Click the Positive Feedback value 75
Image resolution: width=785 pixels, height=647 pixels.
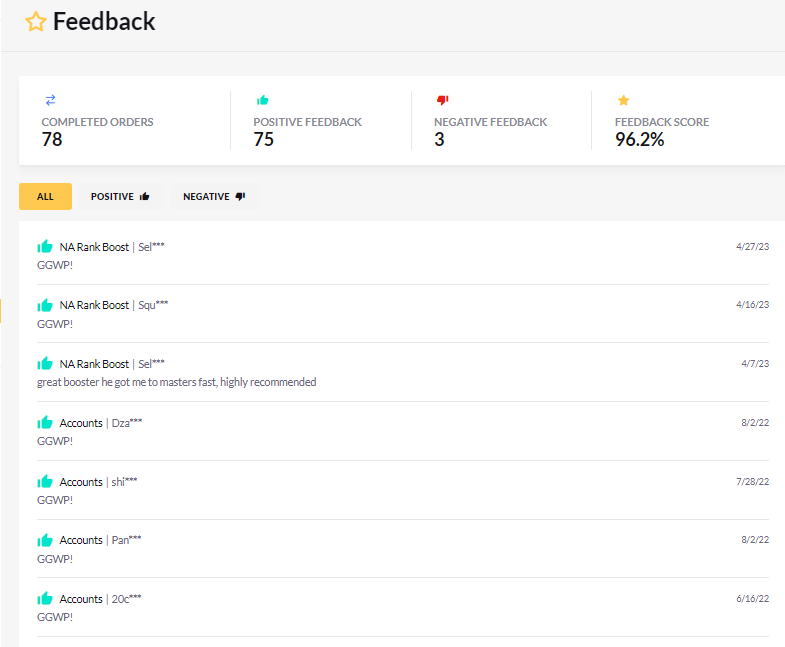point(263,139)
